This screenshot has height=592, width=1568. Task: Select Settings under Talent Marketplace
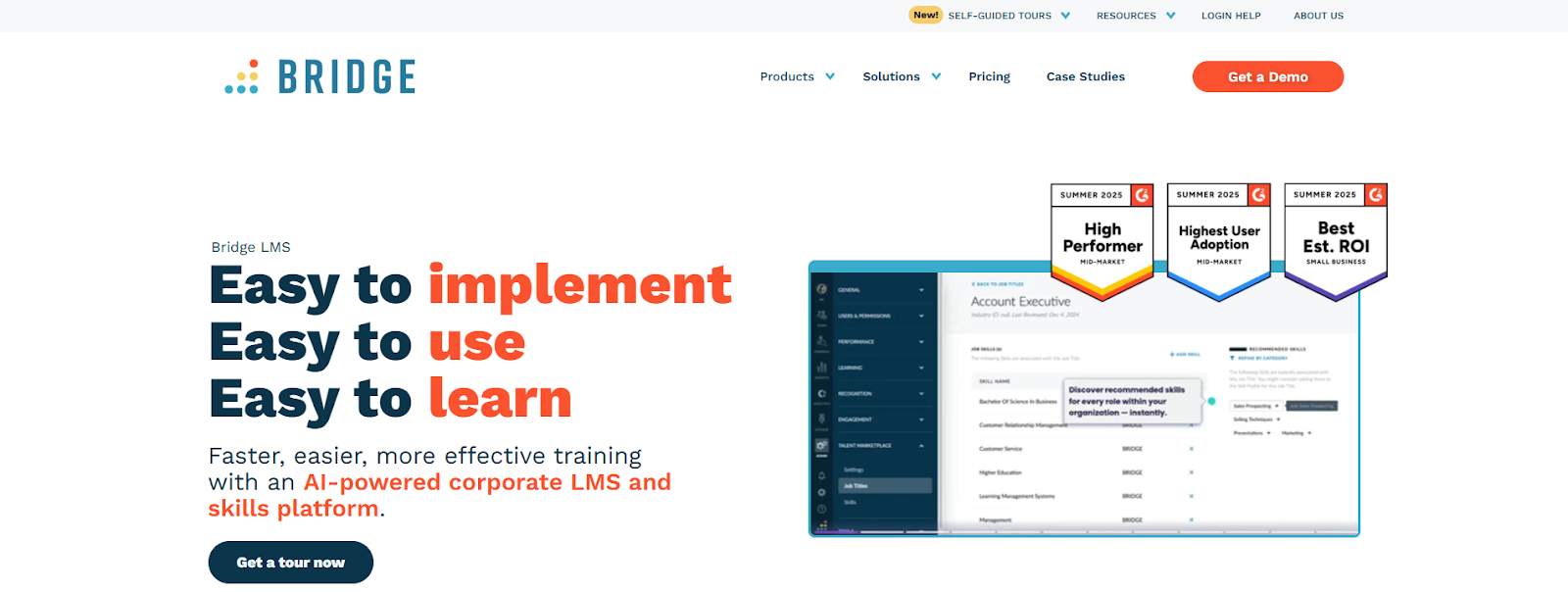[x=854, y=470]
